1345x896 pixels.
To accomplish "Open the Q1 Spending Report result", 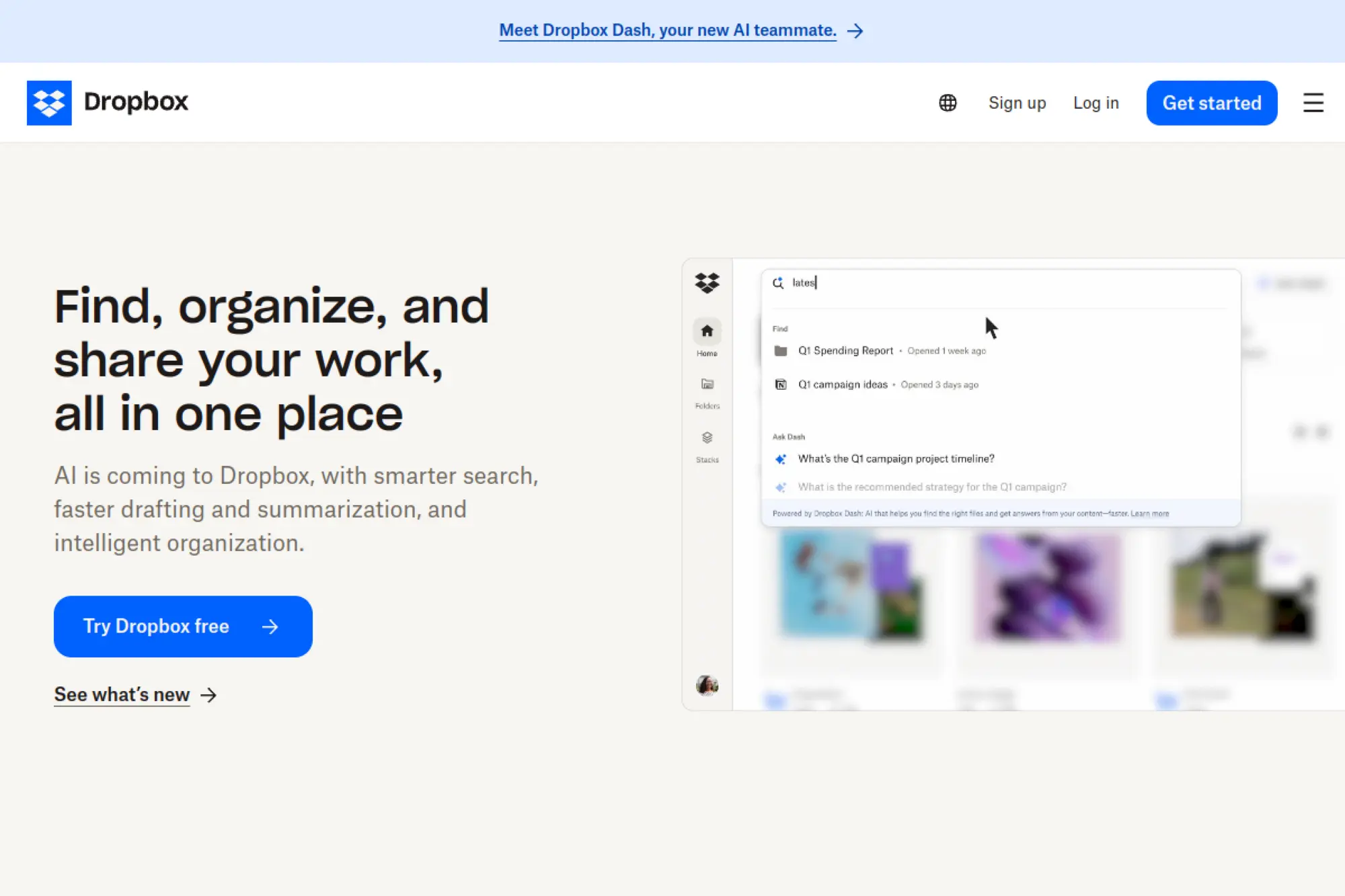I will [845, 350].
